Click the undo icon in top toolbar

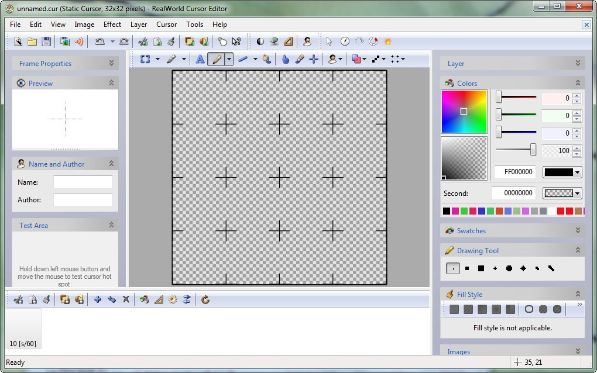(100, 41)
